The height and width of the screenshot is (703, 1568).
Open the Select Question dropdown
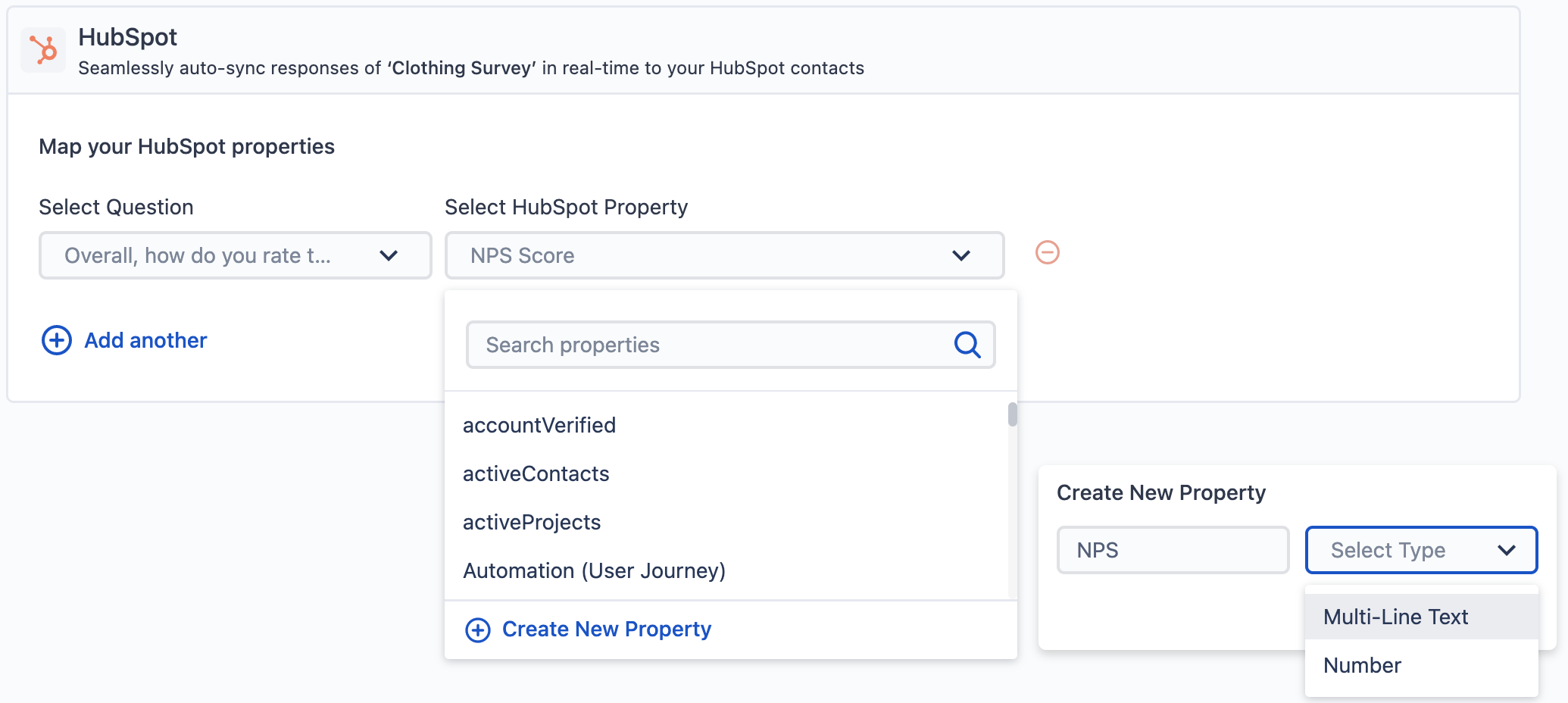coord(236,255)
